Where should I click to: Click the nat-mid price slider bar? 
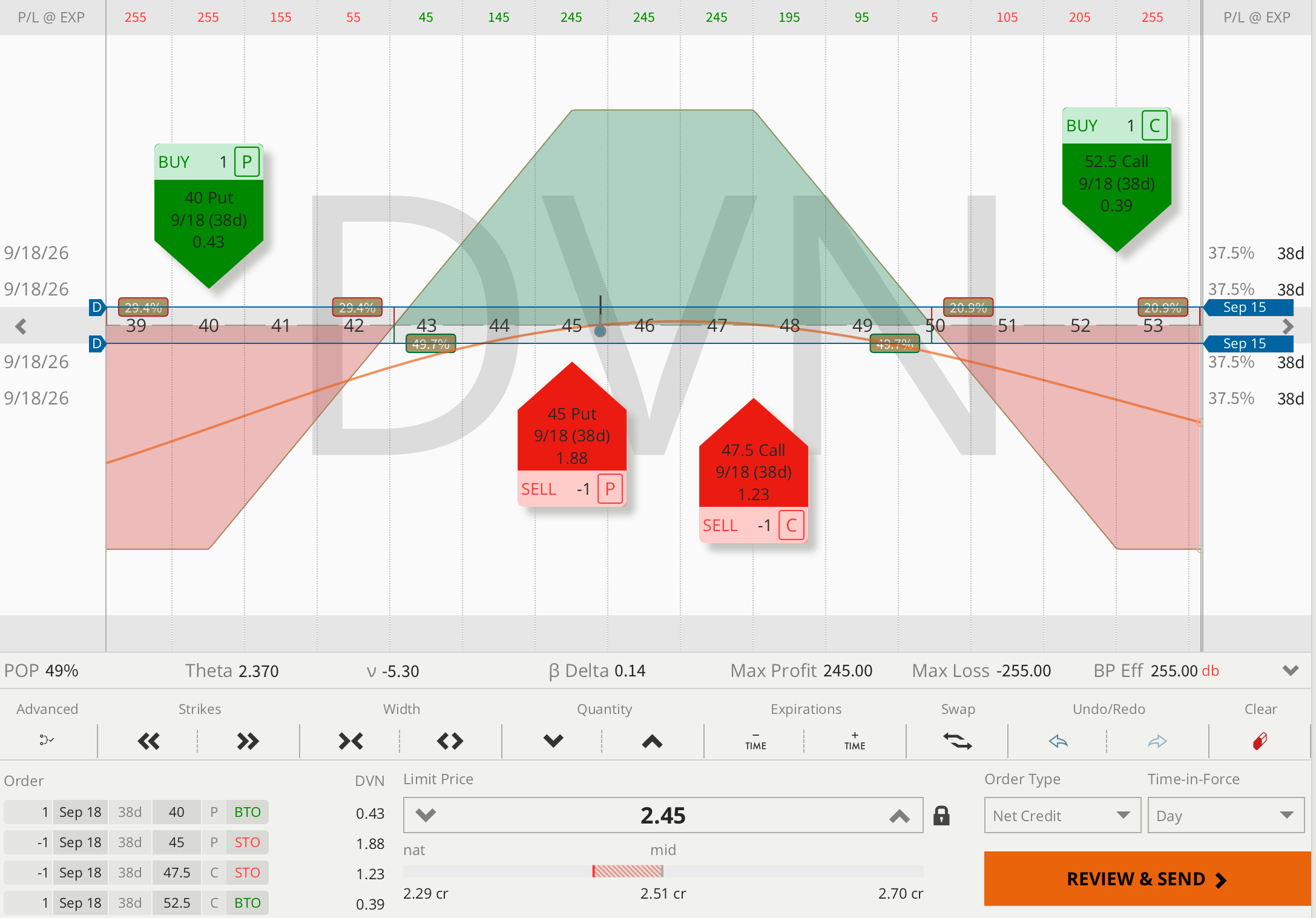(663, 871)
